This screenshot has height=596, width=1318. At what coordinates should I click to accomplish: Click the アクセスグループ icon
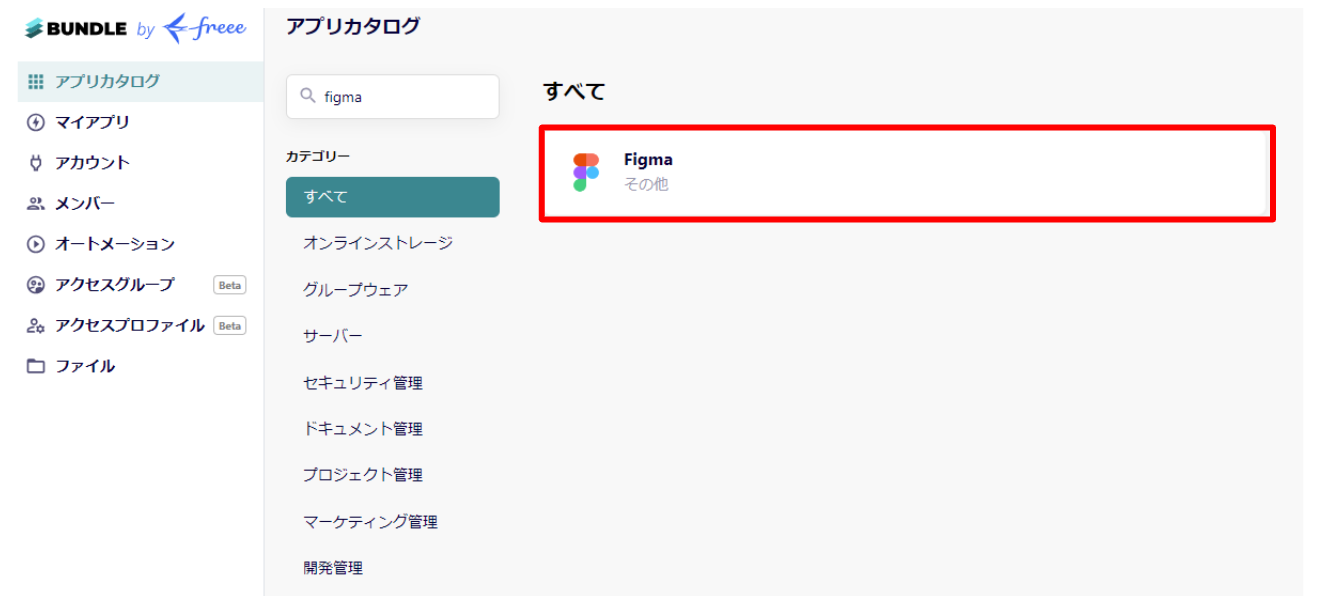point(36,285)
